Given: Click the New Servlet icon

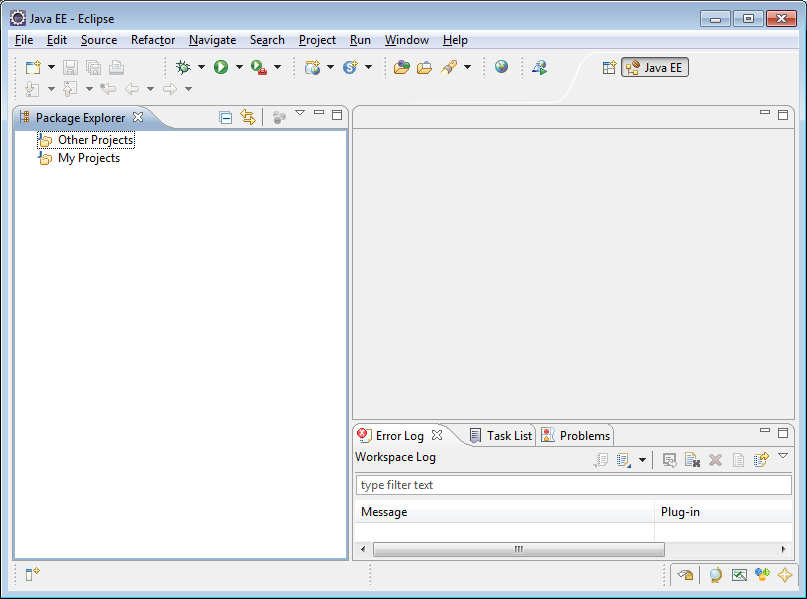Looking at the screenshot, I should (350, 67).
